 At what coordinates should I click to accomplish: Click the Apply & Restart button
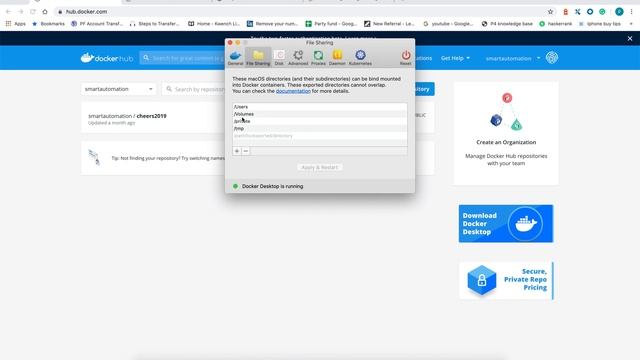point(320,167)
